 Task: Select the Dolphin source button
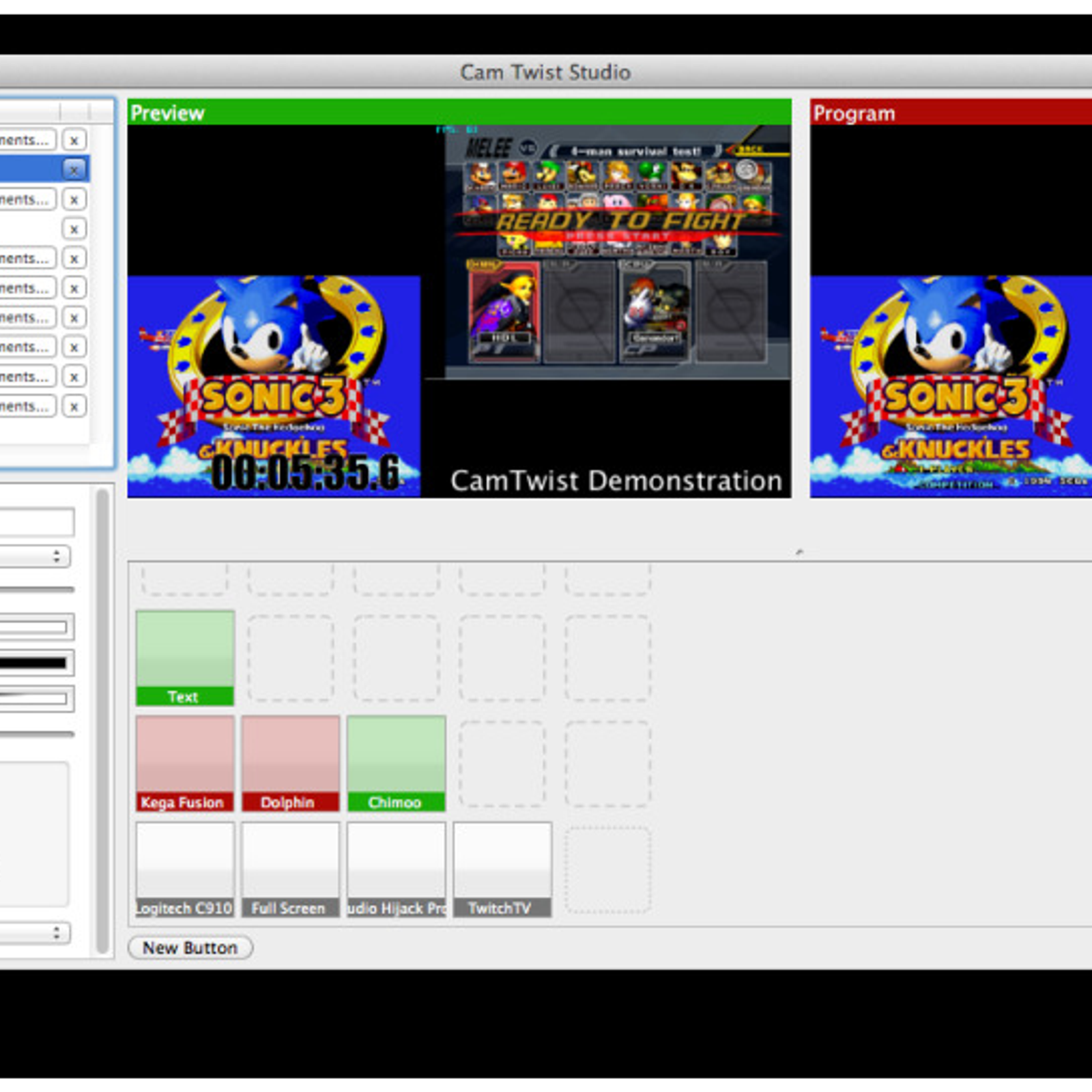tap(291, 763)
